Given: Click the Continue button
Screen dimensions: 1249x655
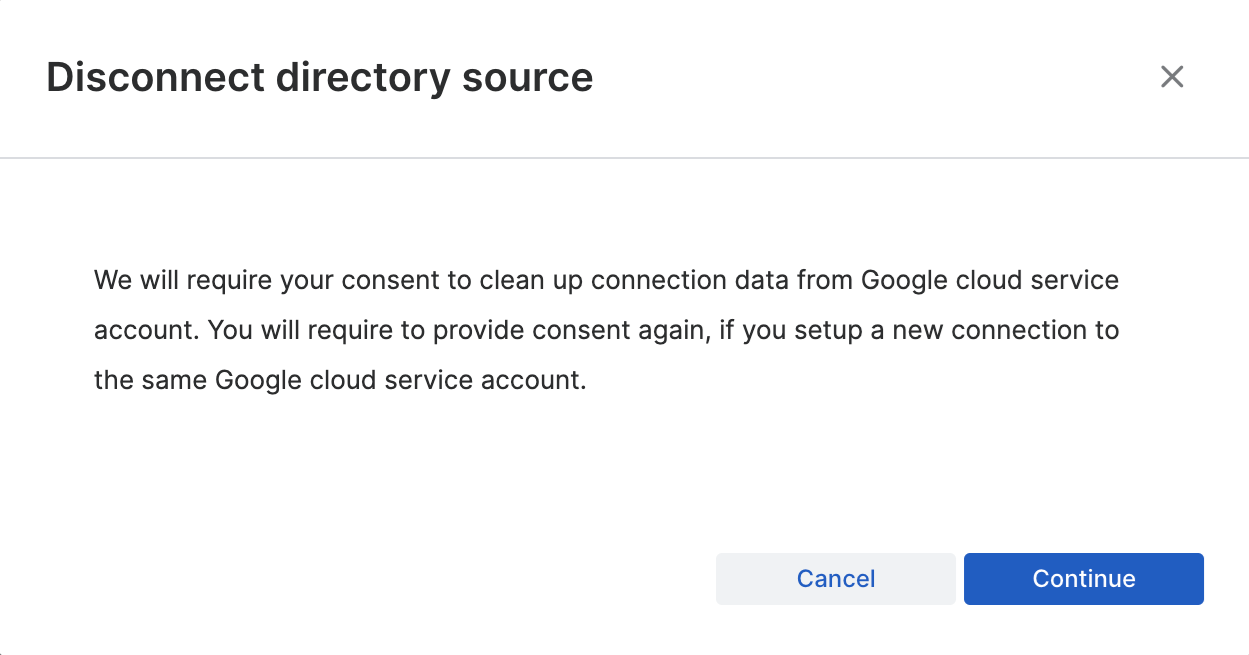Looking at the screenshot, I should 1083,579.
